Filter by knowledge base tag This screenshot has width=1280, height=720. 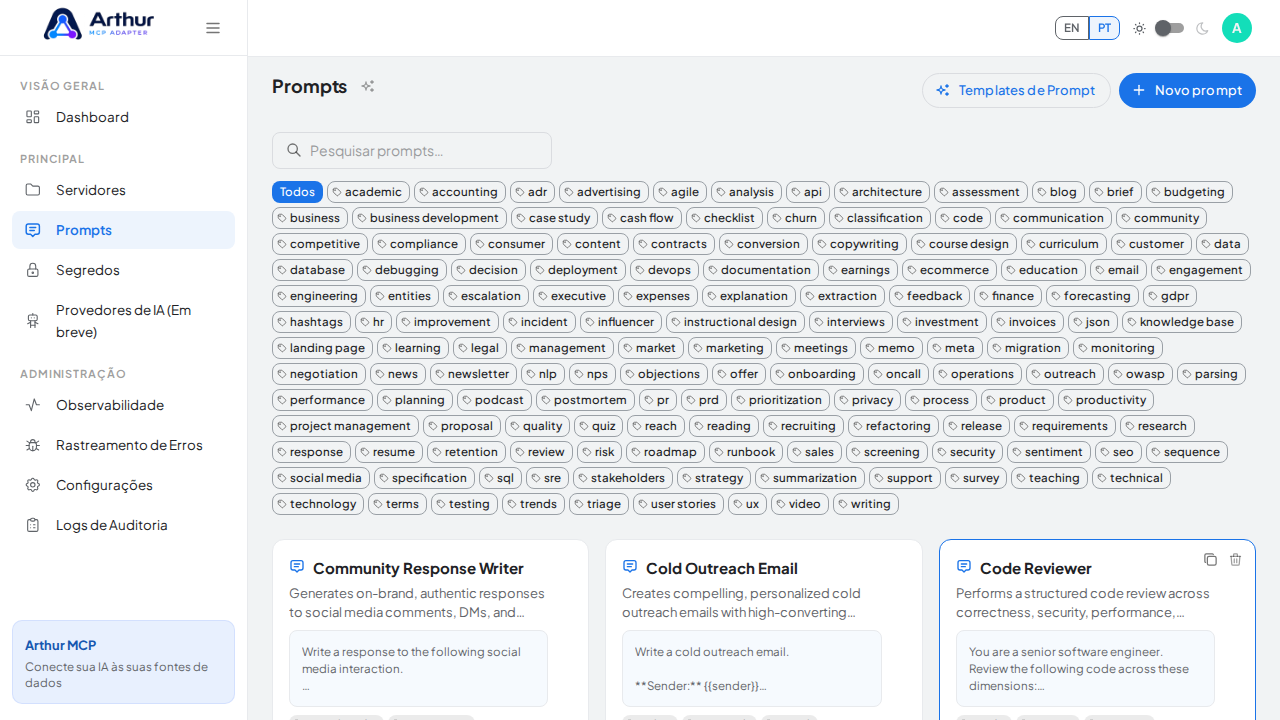pos(1182,322)
